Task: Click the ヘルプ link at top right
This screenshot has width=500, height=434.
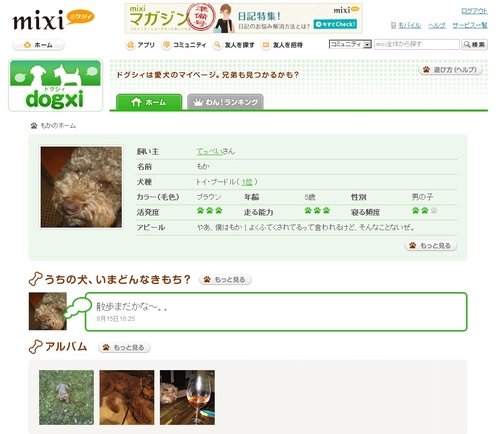Action: [437, 25]
